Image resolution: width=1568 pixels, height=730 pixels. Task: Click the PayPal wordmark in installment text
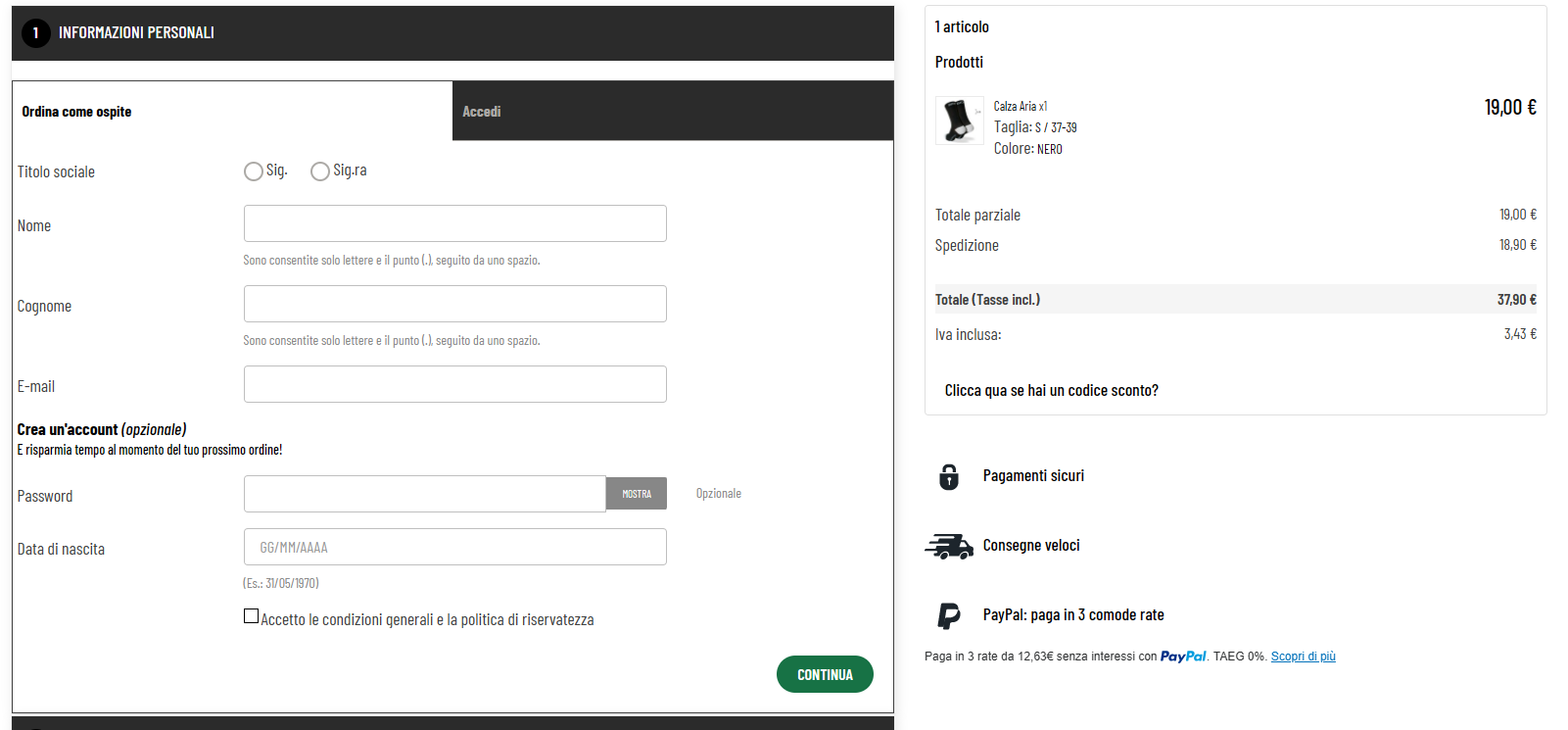1183,657
